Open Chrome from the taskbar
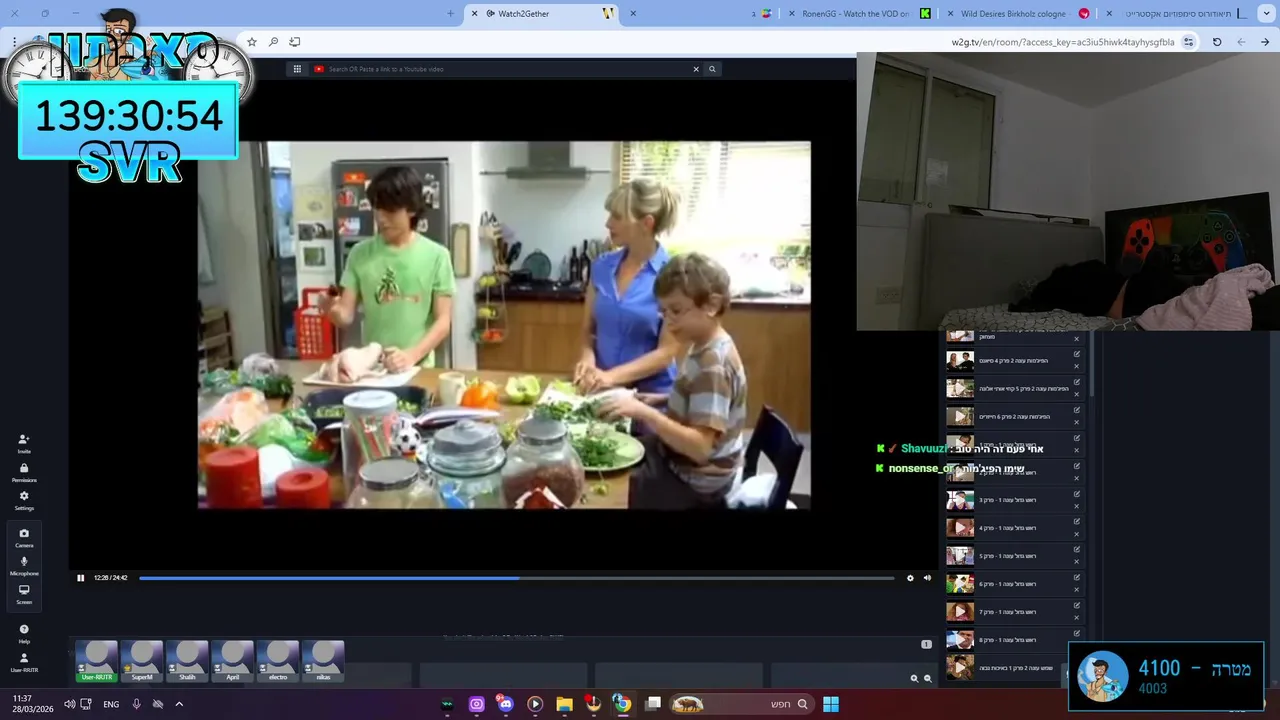The image size is (1280, 720). (x=622, y=704)
